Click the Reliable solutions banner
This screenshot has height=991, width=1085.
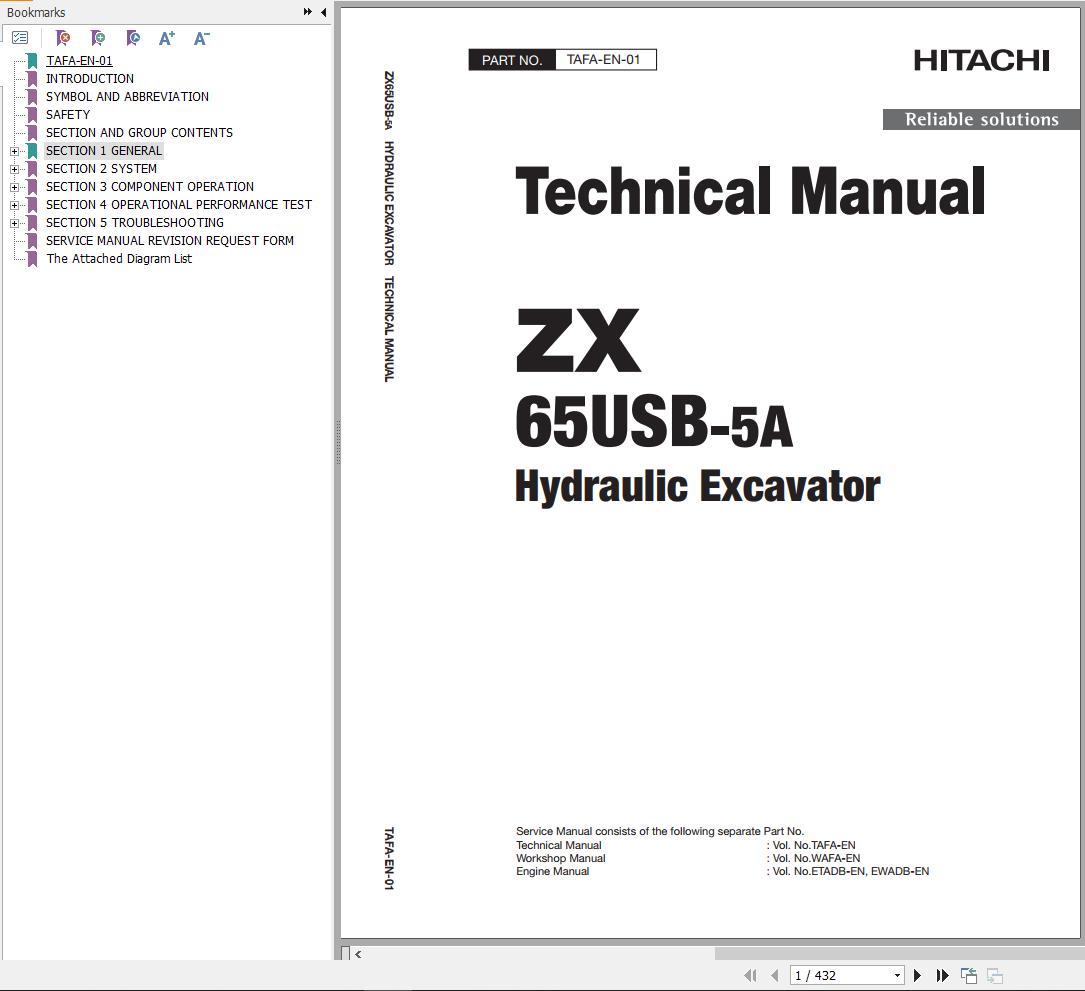pos(981,119)
